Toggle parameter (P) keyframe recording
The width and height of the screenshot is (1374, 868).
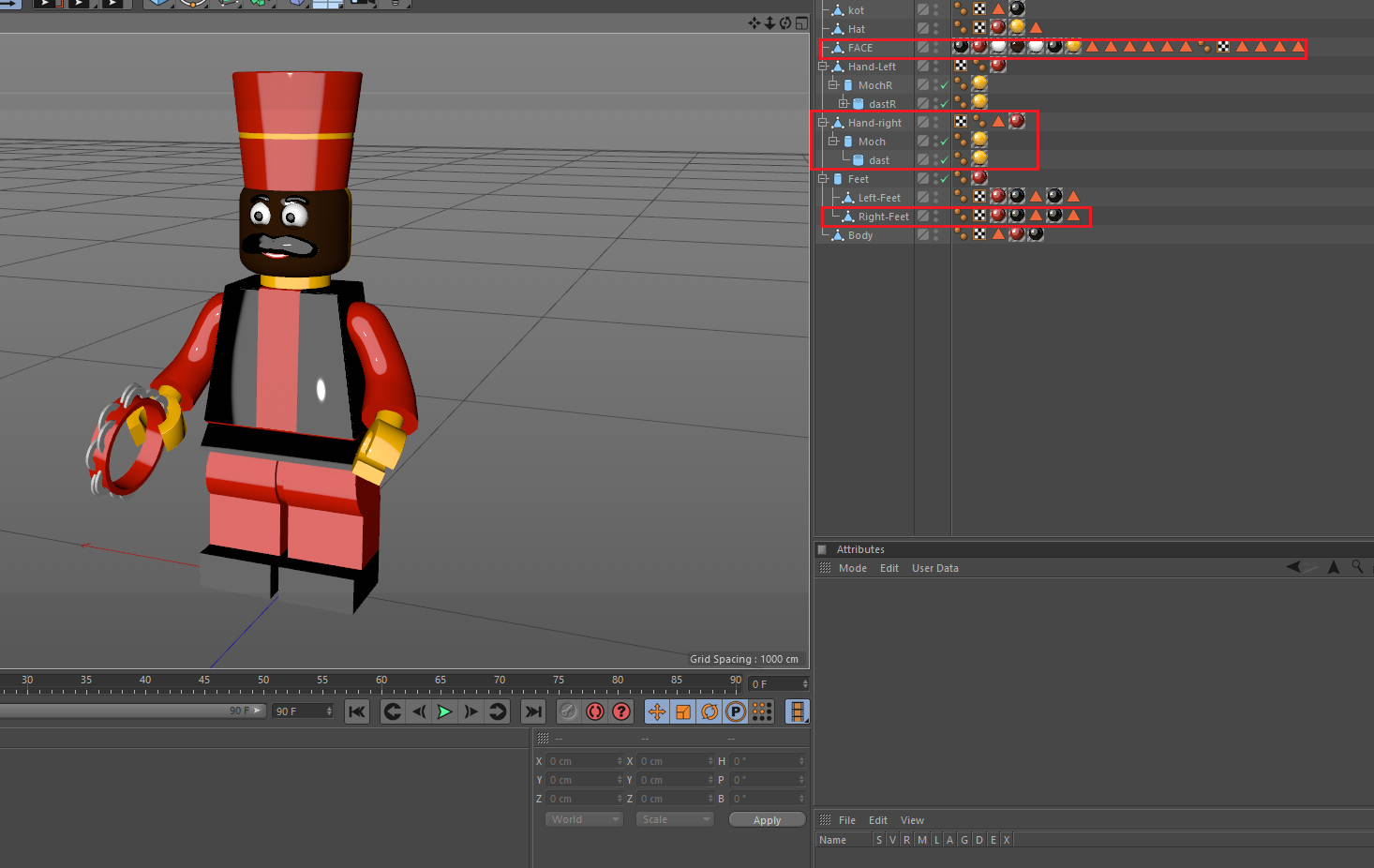[x=736, y=711]
